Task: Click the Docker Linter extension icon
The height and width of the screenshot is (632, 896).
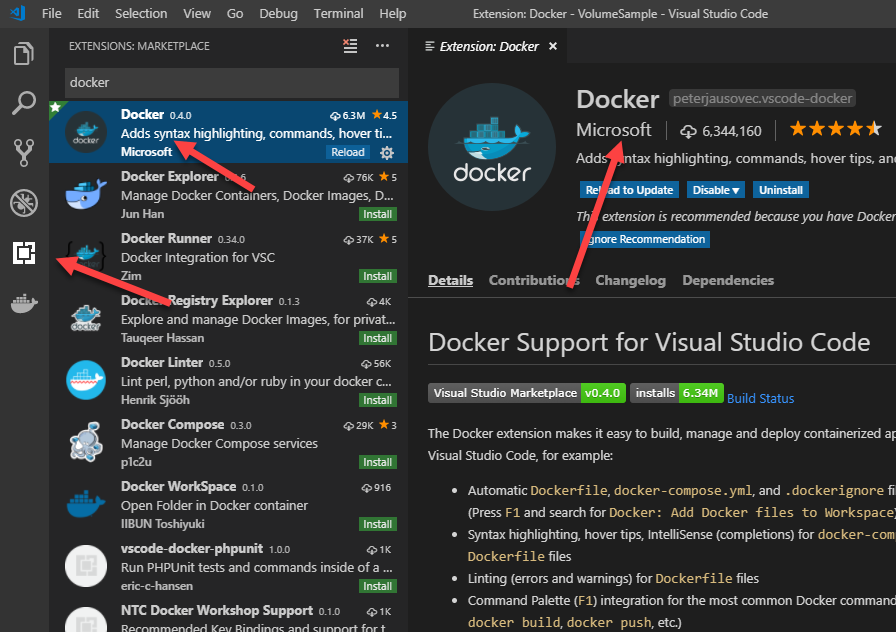Action: tap(86, 380)
